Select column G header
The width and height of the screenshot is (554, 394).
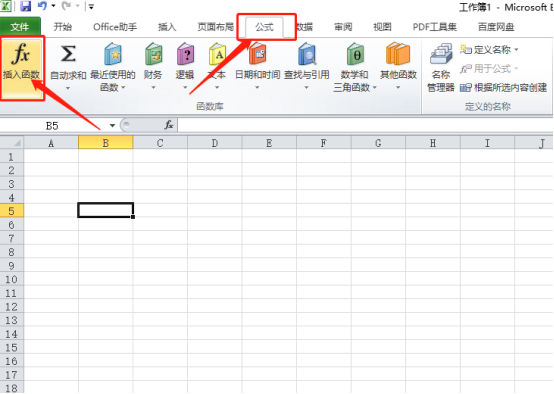(378, 143)
